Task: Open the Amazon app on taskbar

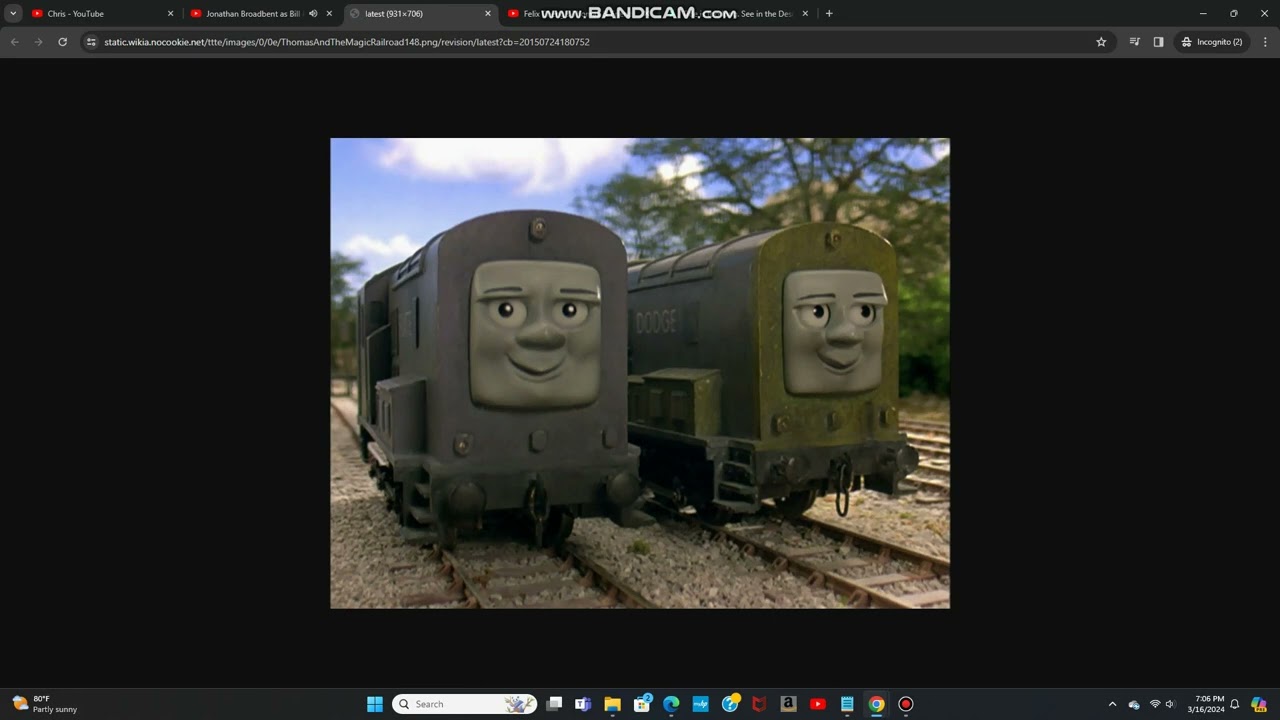Action: [788, 704]
